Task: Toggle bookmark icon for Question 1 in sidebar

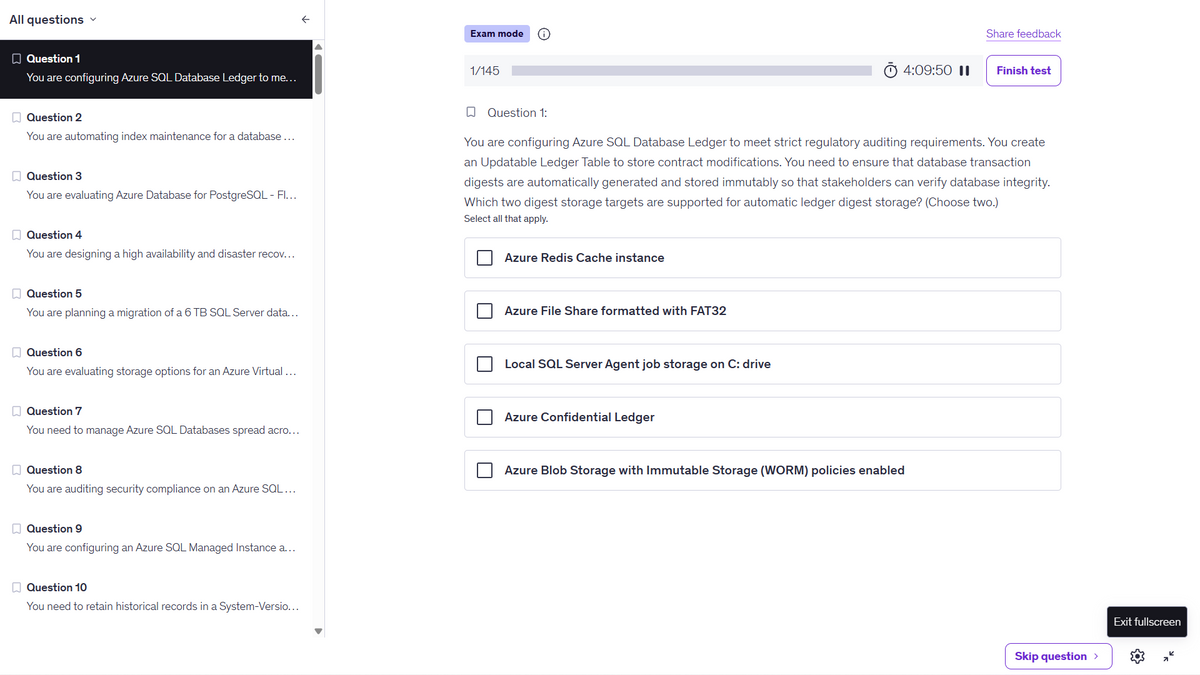Action: [x=16, y=59]
